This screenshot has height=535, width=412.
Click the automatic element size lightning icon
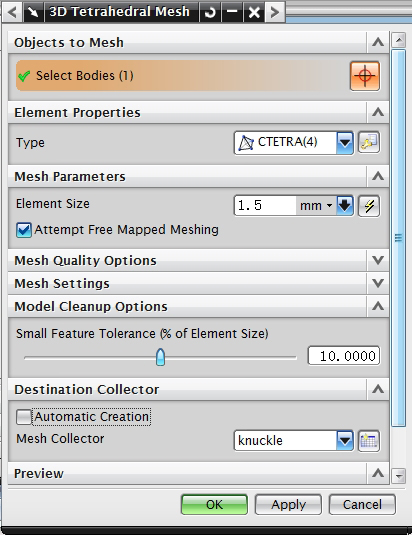point(369,206)
